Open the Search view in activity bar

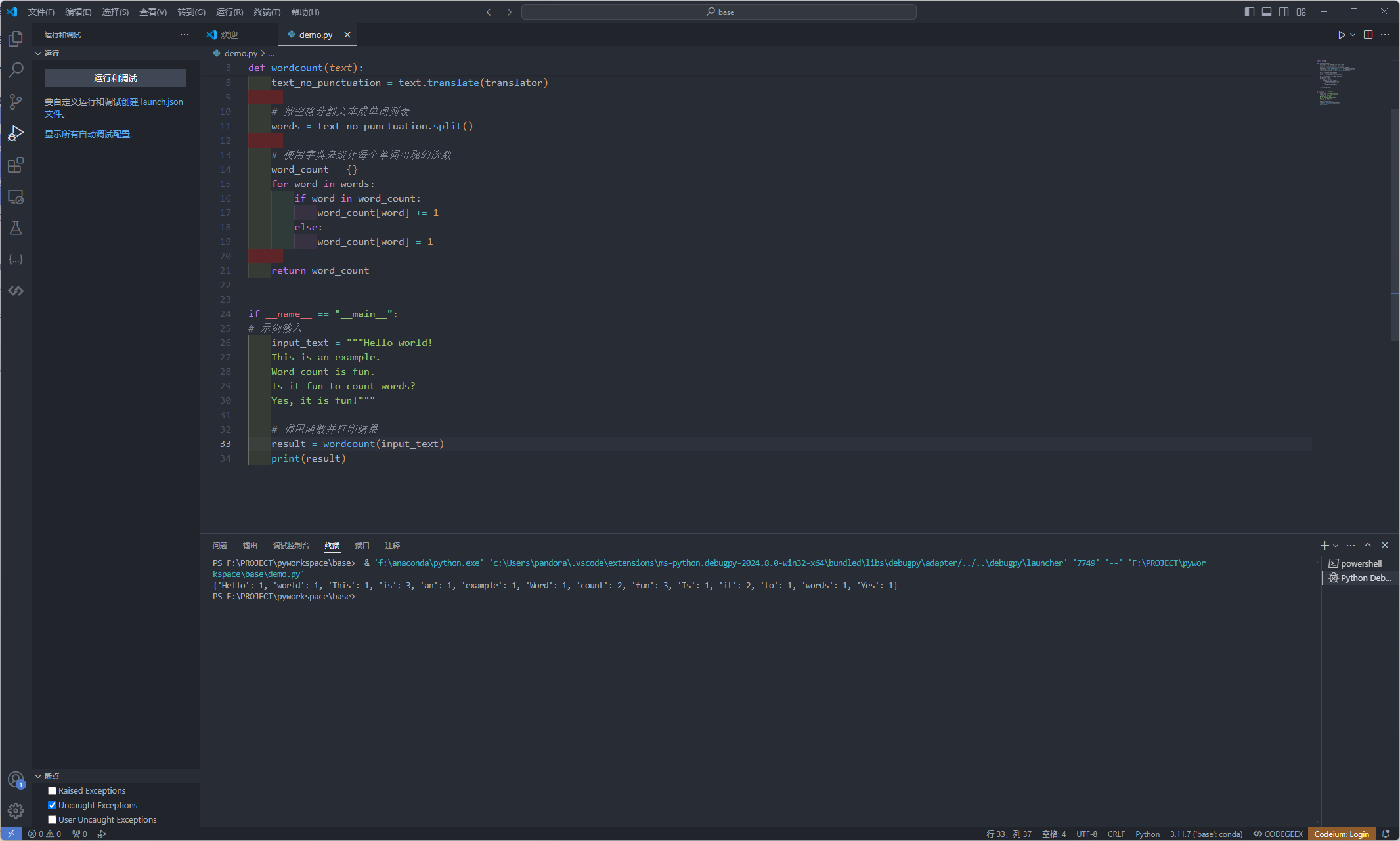tap(16, 70)
